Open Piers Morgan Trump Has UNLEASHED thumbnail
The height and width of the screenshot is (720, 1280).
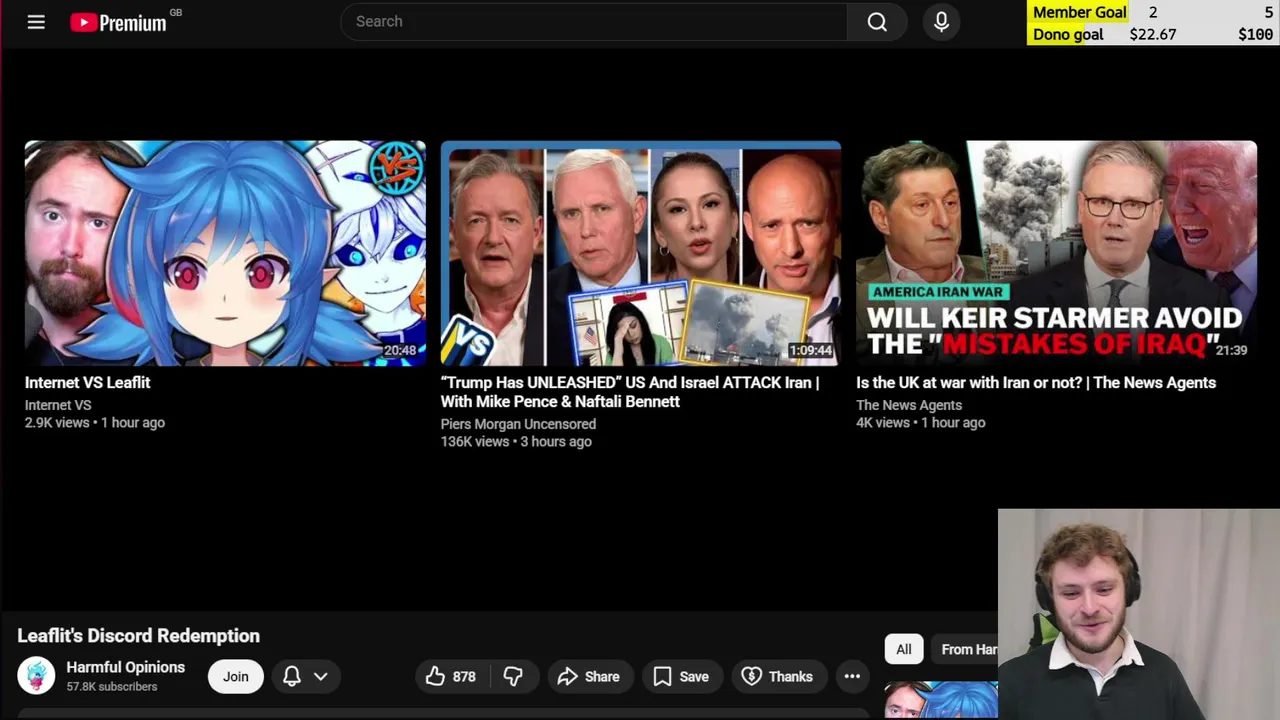(x=641, y=253)
